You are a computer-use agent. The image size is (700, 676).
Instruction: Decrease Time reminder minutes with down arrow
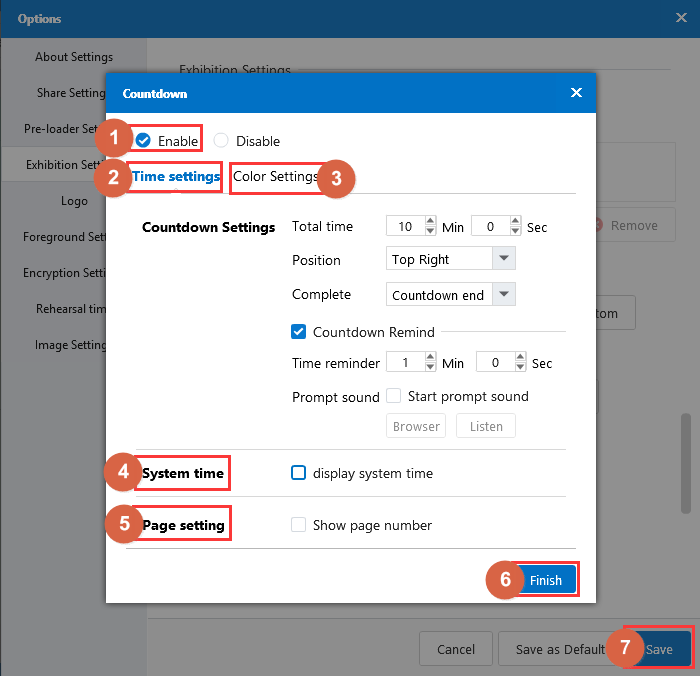pos(430,367)
